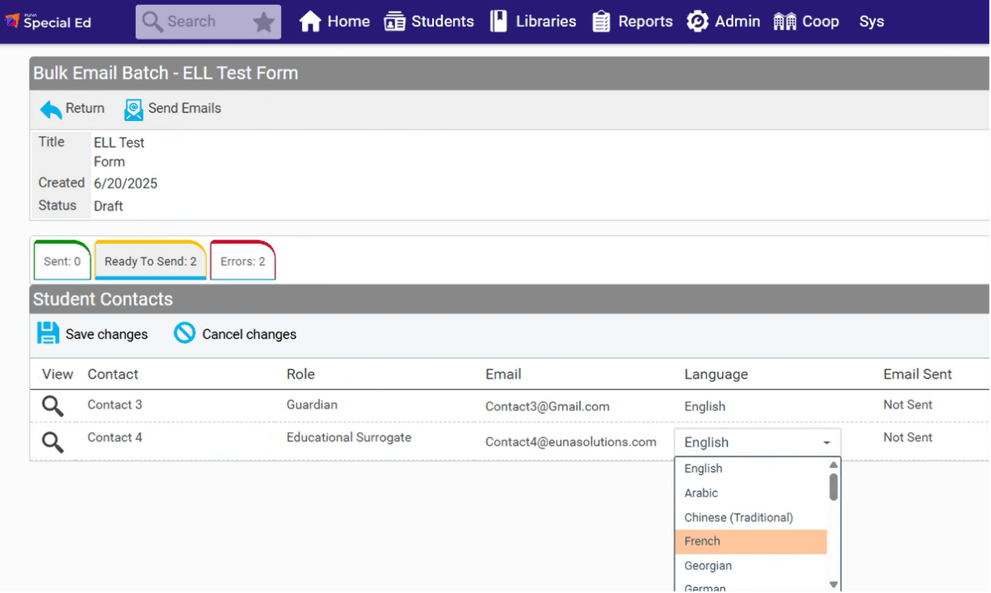This screenshot has width=991, height=593.
Task: Click the Home house icon
Action: click(310, 21)
